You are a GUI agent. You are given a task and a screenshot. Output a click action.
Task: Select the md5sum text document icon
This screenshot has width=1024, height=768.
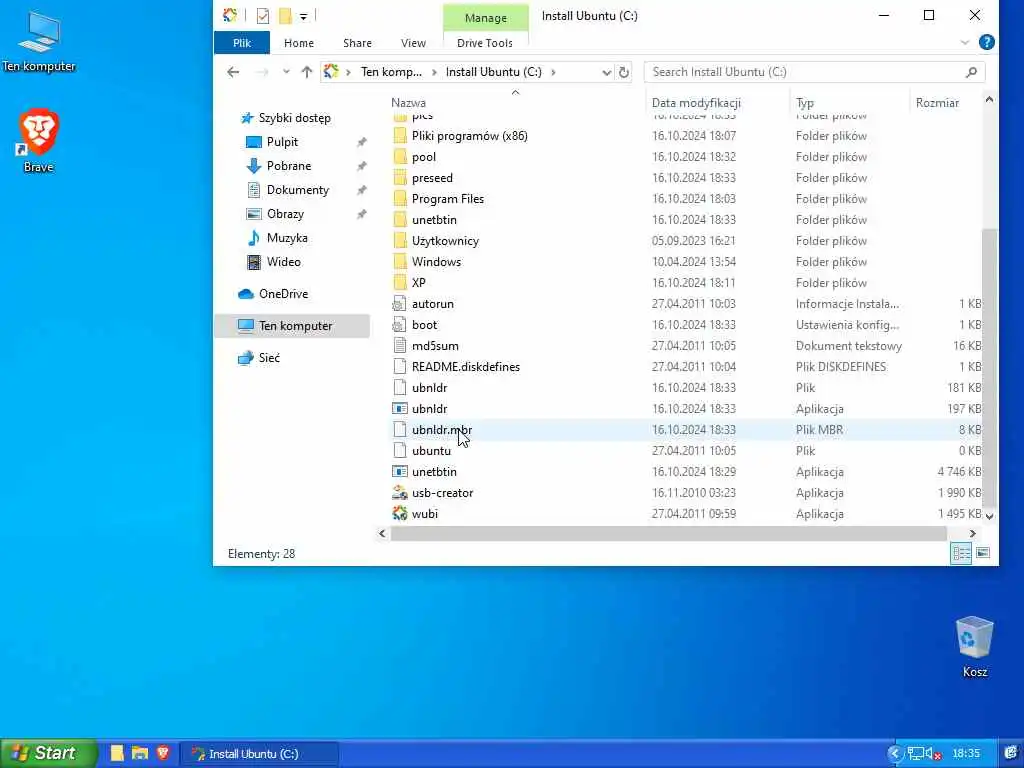click(x=400, y=346)
